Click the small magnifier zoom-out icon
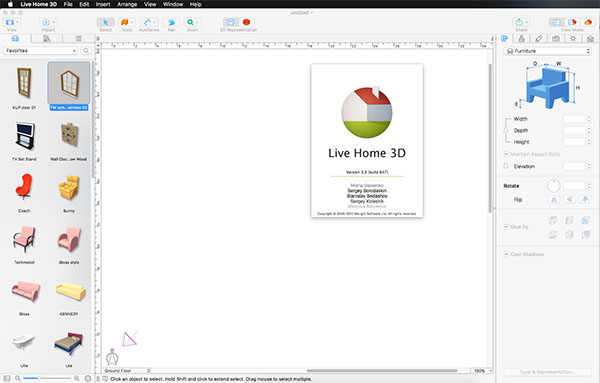The height and width of the screenshot is (383, 600). pos(18,378)
